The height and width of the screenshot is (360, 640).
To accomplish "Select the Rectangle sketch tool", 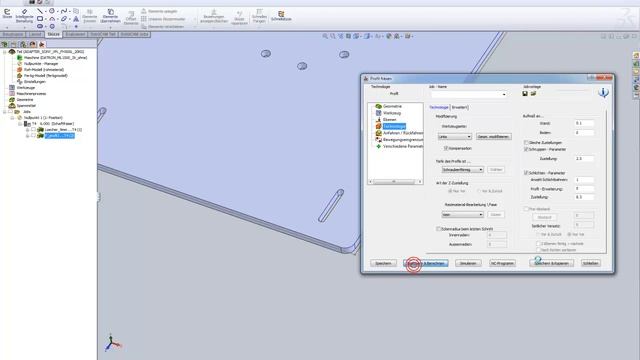I will (x=40, y=19).
